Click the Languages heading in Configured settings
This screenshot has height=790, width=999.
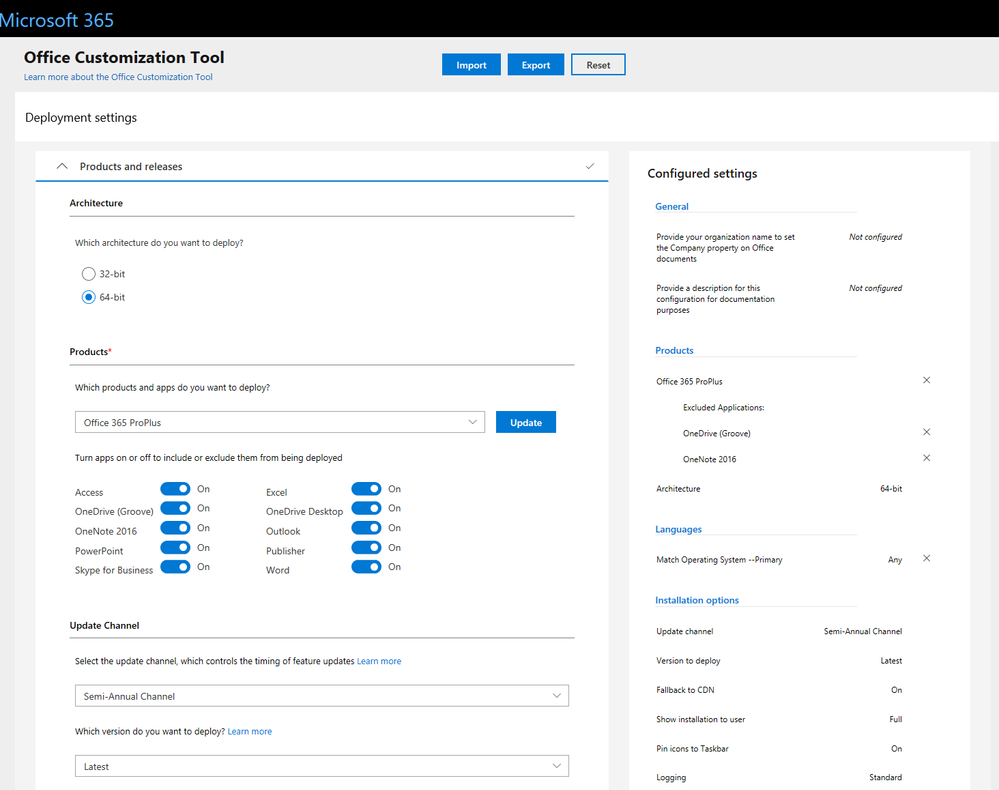pos(679,529)
